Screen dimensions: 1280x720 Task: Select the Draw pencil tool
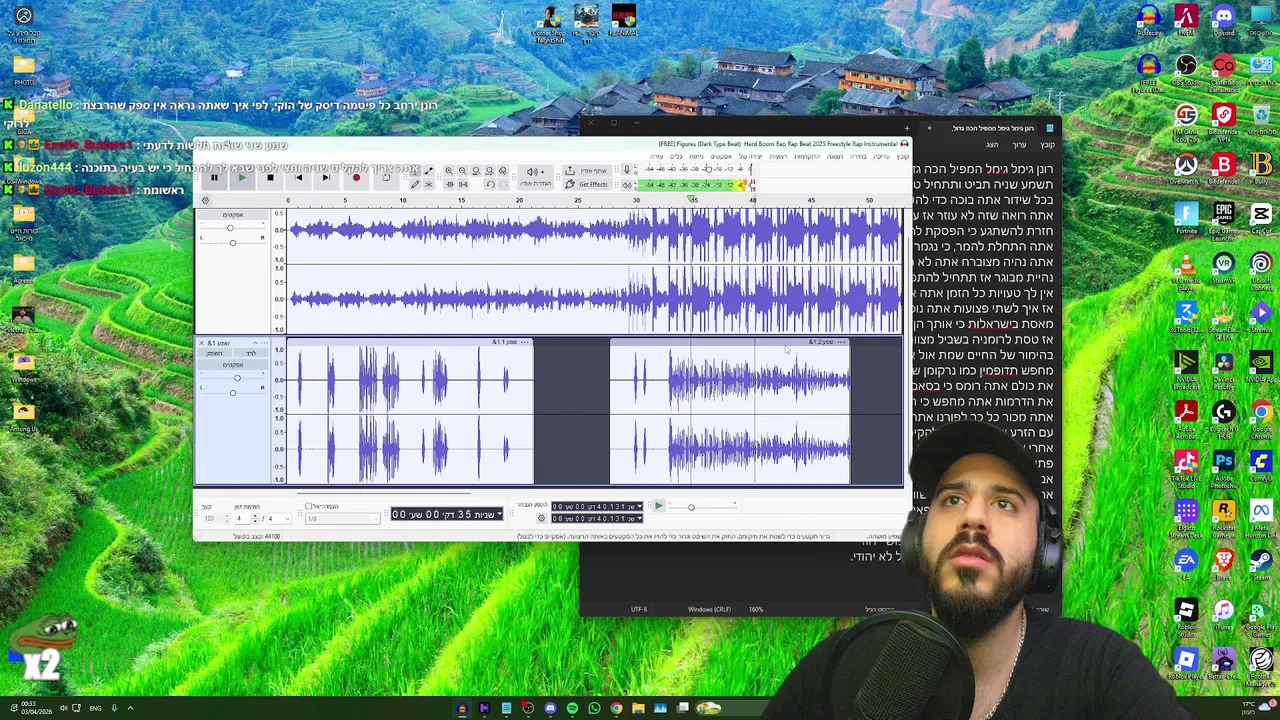[x=415, y=184]
